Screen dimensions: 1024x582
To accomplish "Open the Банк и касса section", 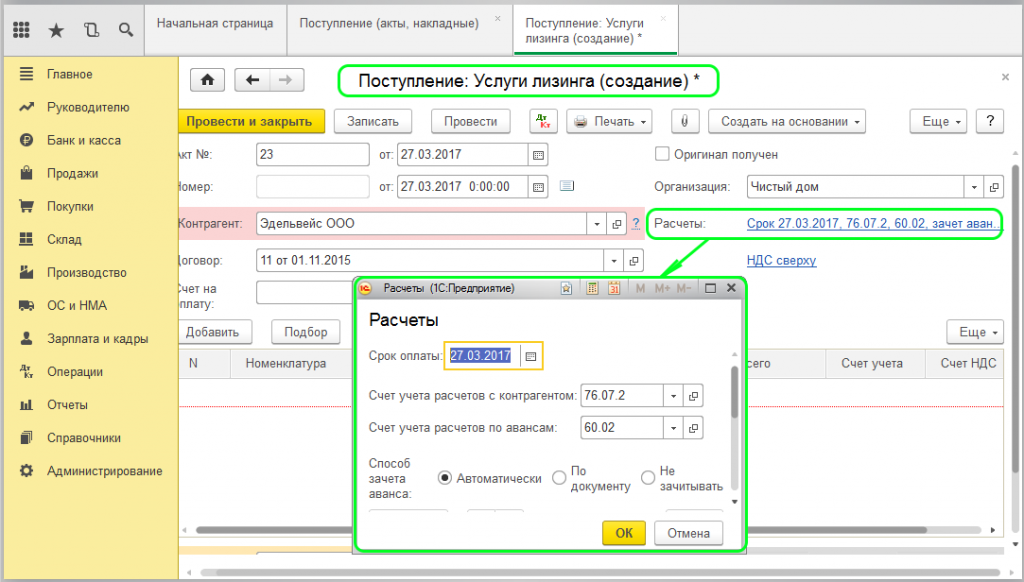I will coord(83,140).
